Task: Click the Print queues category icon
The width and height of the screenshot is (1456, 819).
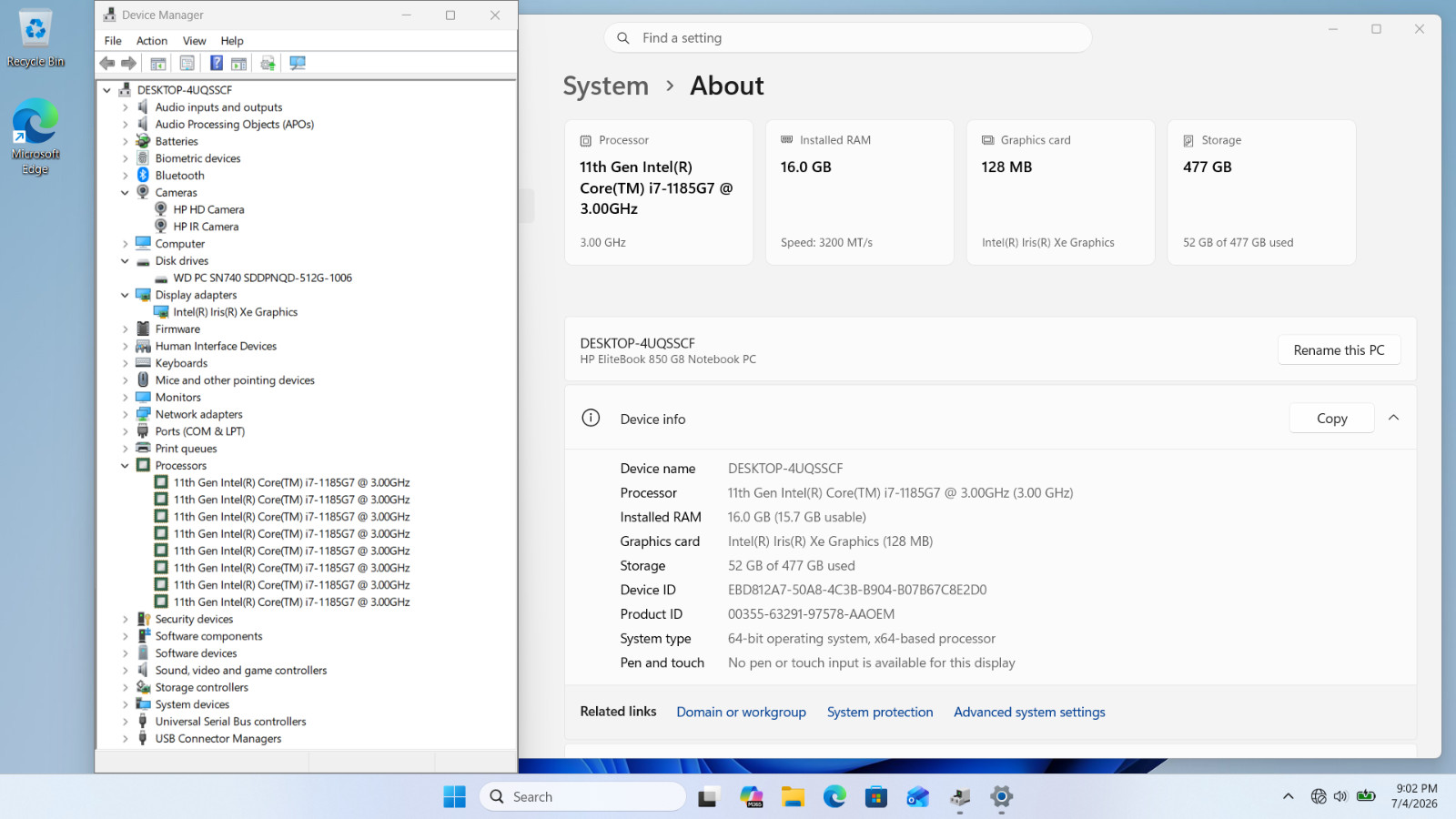Action: 143,448
